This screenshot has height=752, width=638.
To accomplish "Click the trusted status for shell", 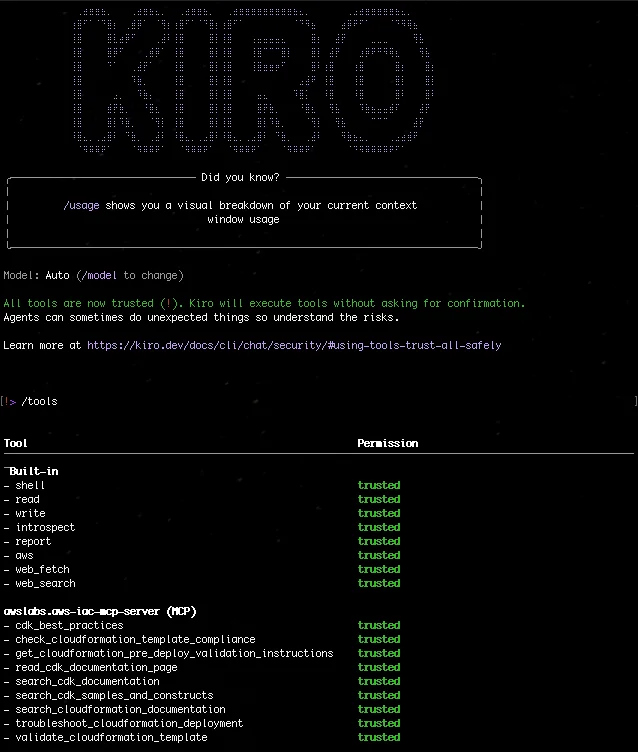I will click(379, 485).
